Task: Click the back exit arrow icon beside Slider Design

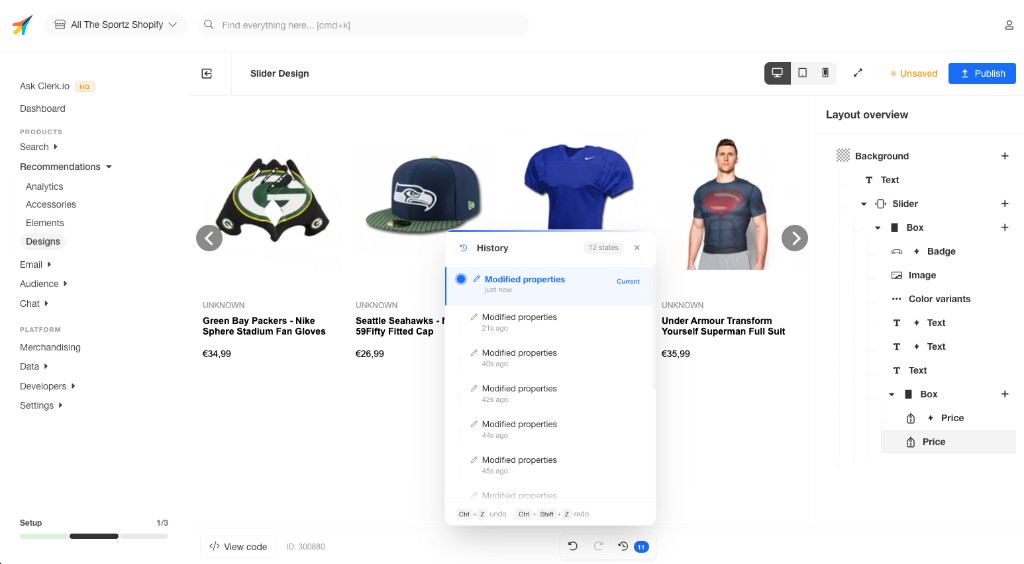Action: point(207,74)
